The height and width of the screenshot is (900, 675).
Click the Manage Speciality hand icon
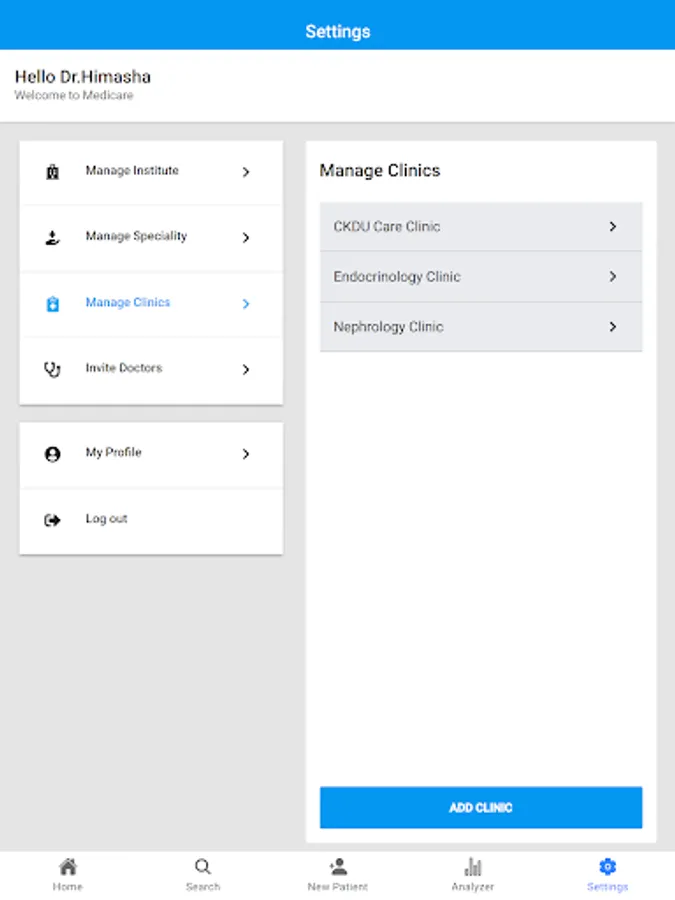[53, 238]
